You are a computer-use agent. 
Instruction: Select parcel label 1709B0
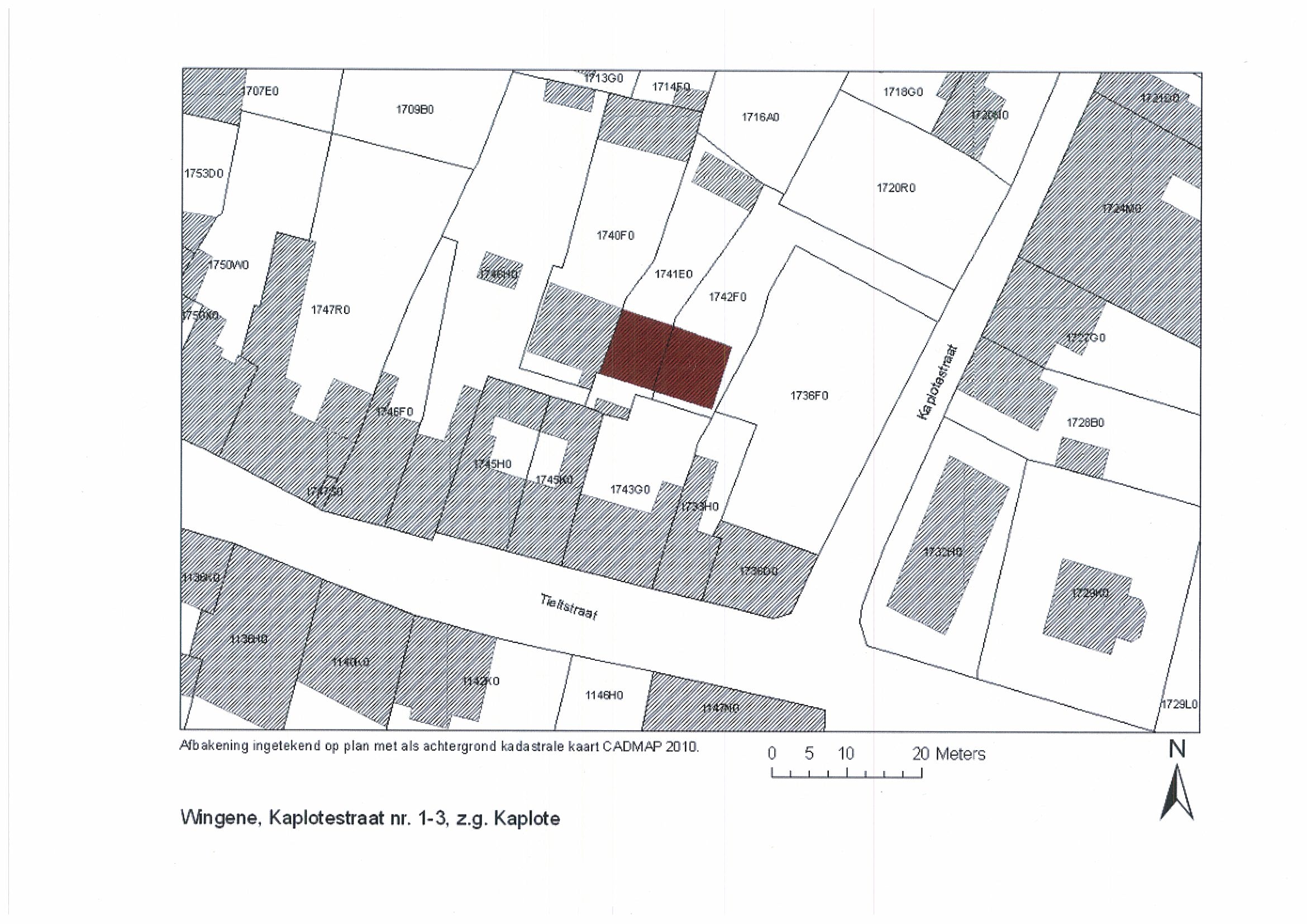click(414, 109)
